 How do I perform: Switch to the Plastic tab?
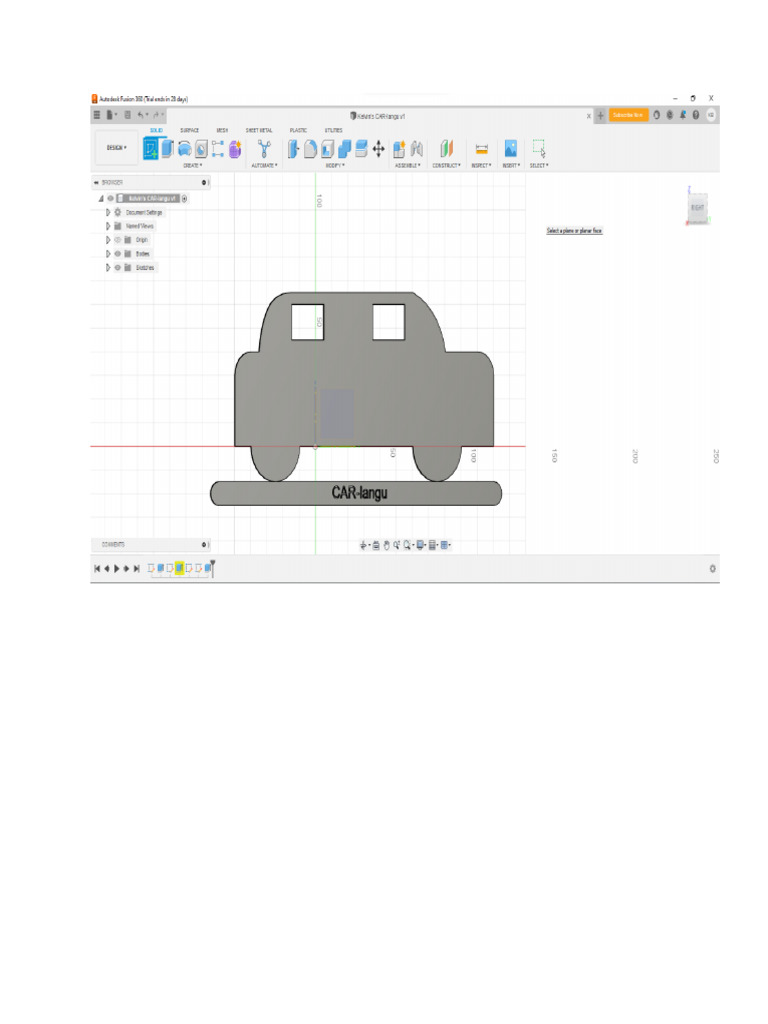point(298,130)
